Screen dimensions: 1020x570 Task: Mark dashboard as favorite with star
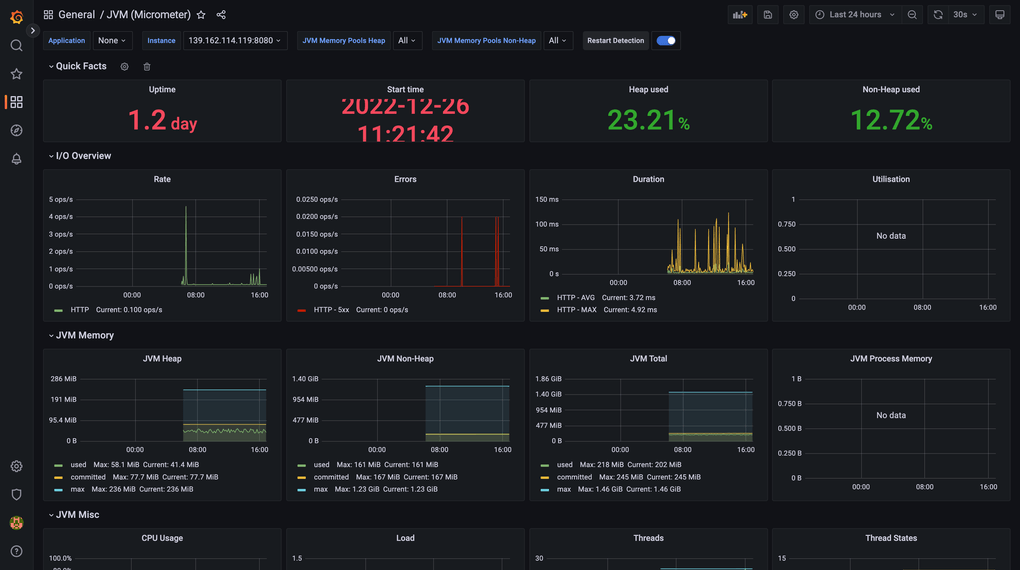(201, 15)
